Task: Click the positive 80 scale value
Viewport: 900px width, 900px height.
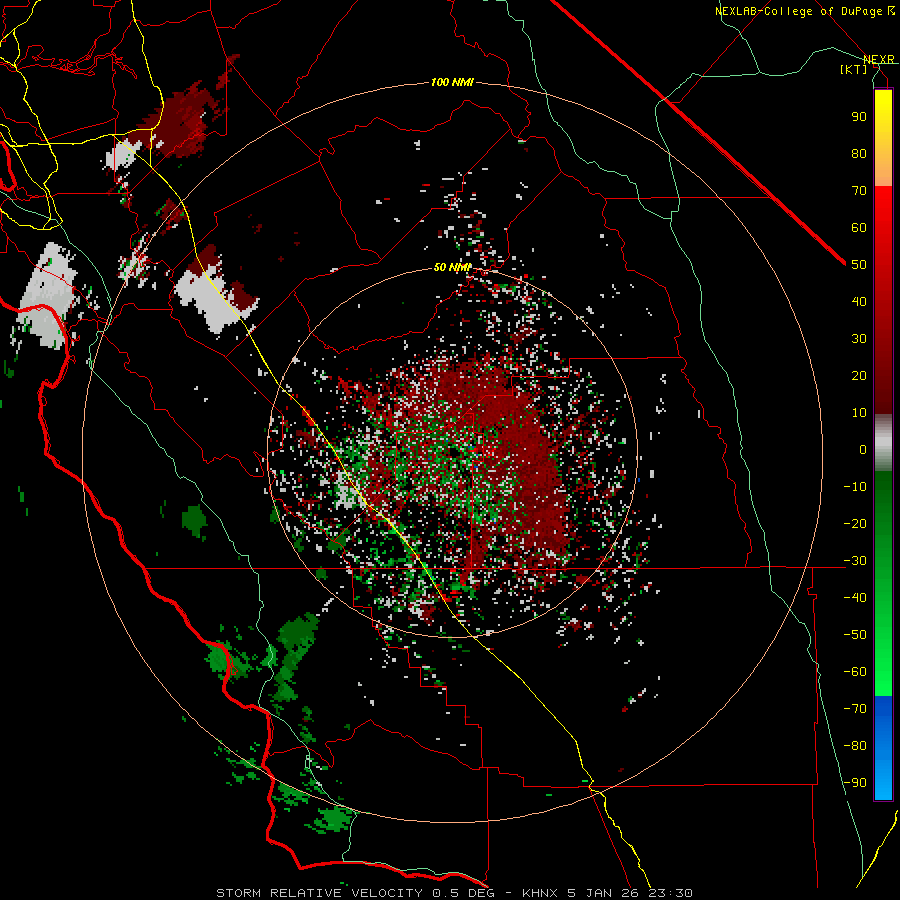Action: click(x=859, y=153)
